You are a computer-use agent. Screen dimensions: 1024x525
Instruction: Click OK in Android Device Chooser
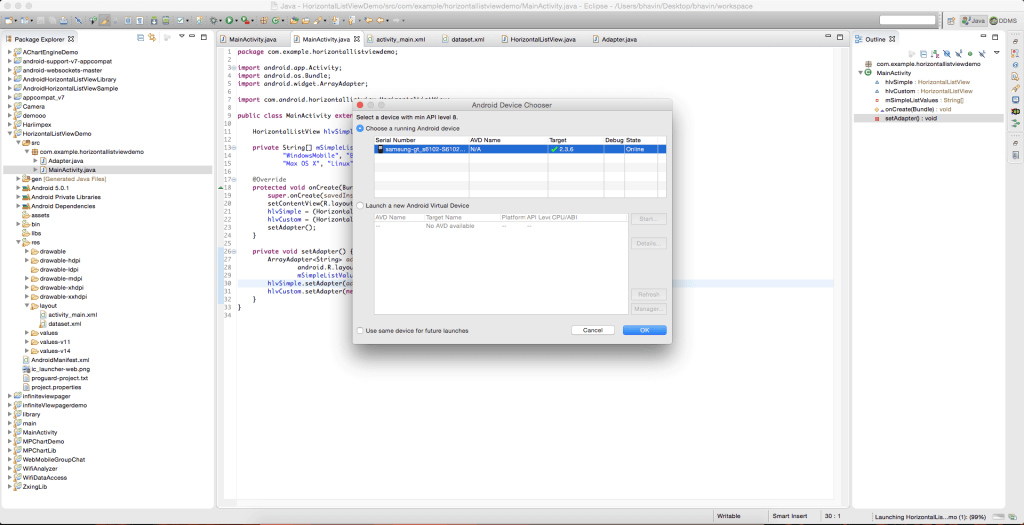click(x=645, y=330)
